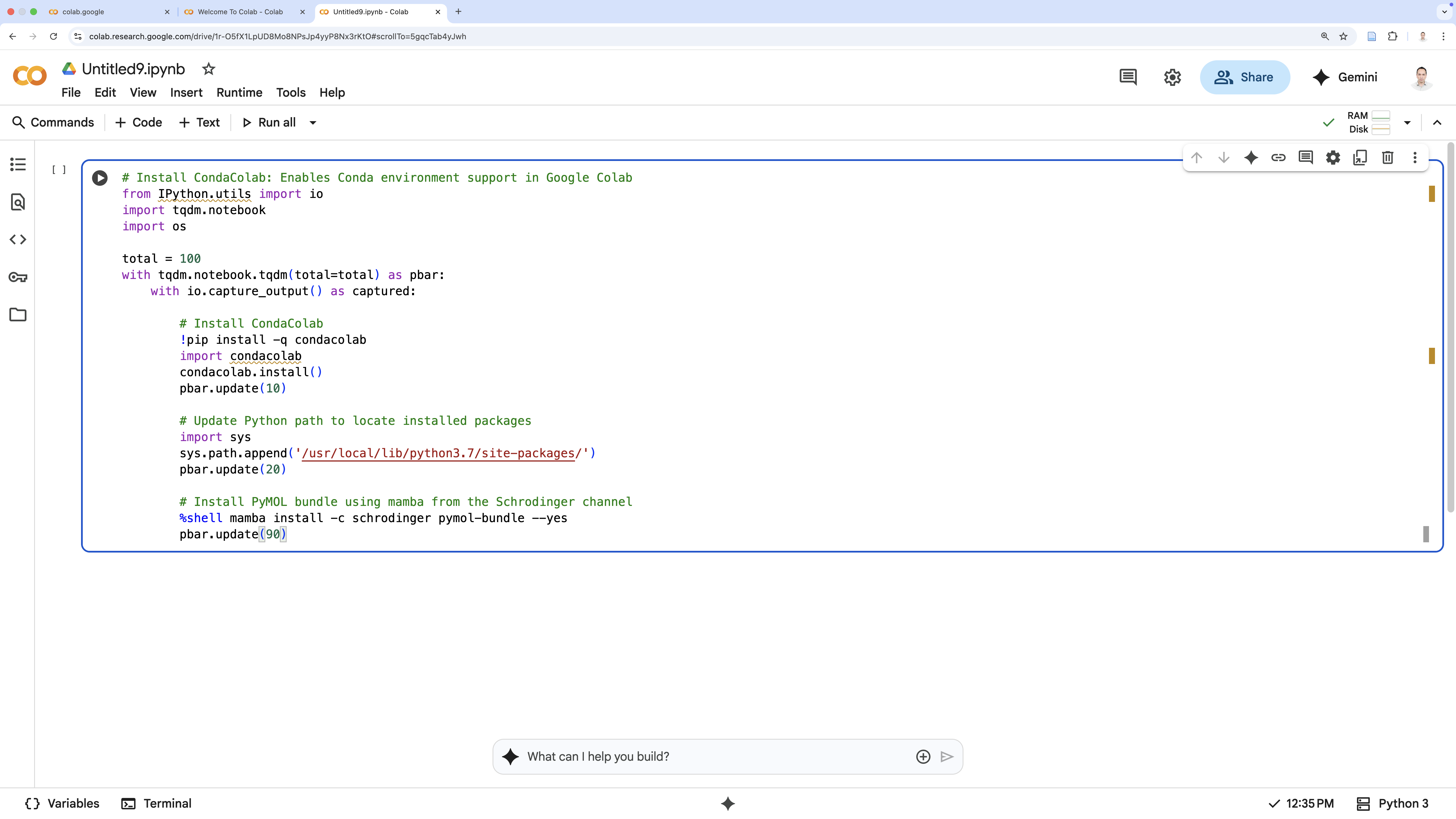Open the Files folder sidebar icon
1456x819 pixels.
pyautogui.click(x=18, y=315)
